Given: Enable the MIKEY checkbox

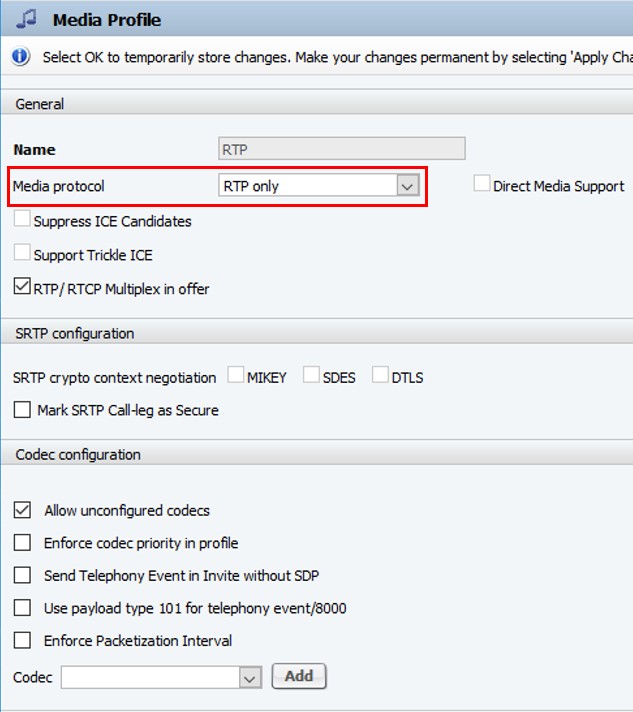Looking at the screenshot, I should click(x=236, y=375).
